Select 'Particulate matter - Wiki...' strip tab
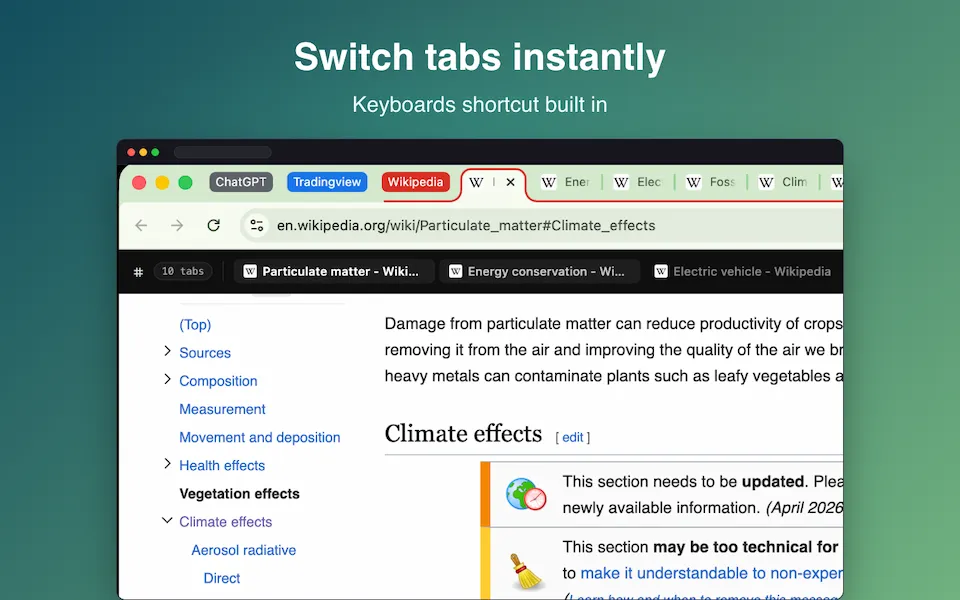Screen dimensions: 960x600 coord(334,271)
